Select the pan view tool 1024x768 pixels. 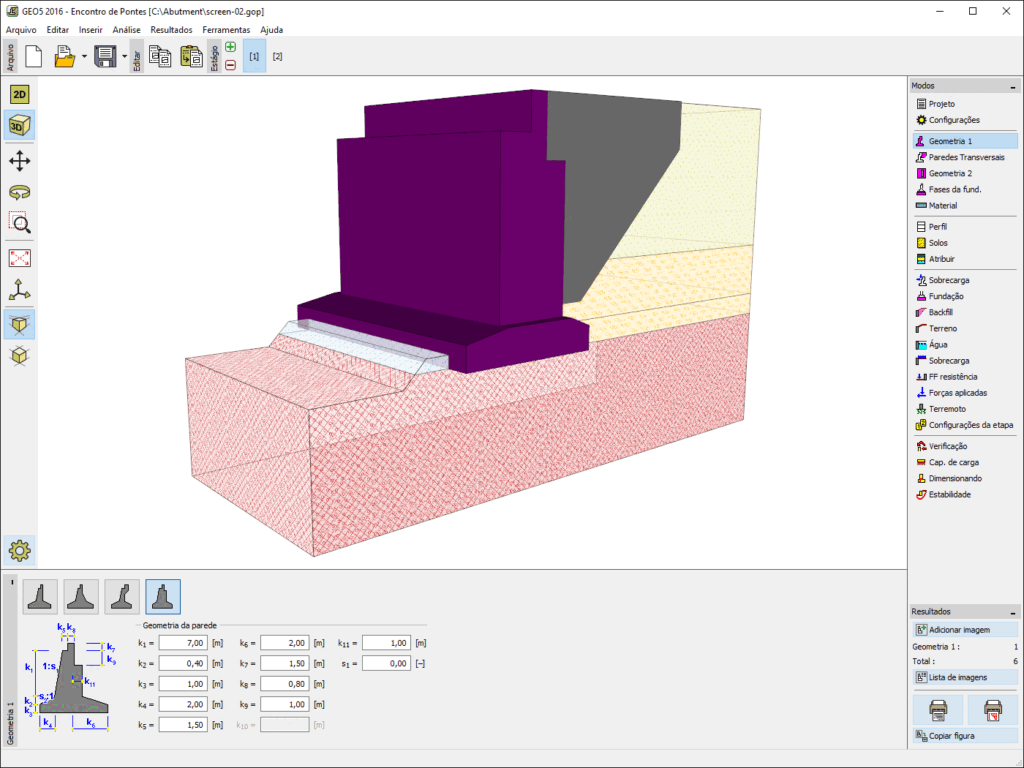pyautogui.click(x=20, y=161)
